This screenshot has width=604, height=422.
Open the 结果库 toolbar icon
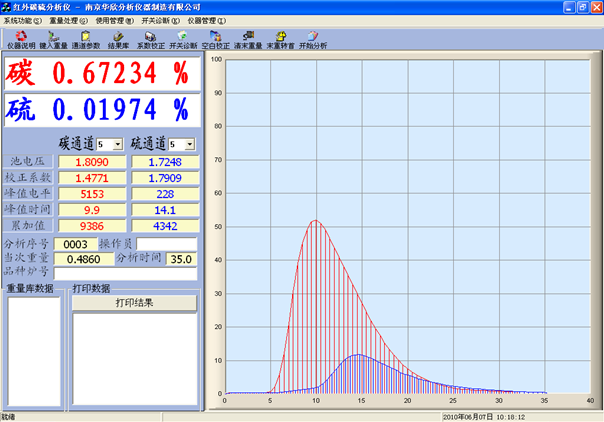click(118, 39)
